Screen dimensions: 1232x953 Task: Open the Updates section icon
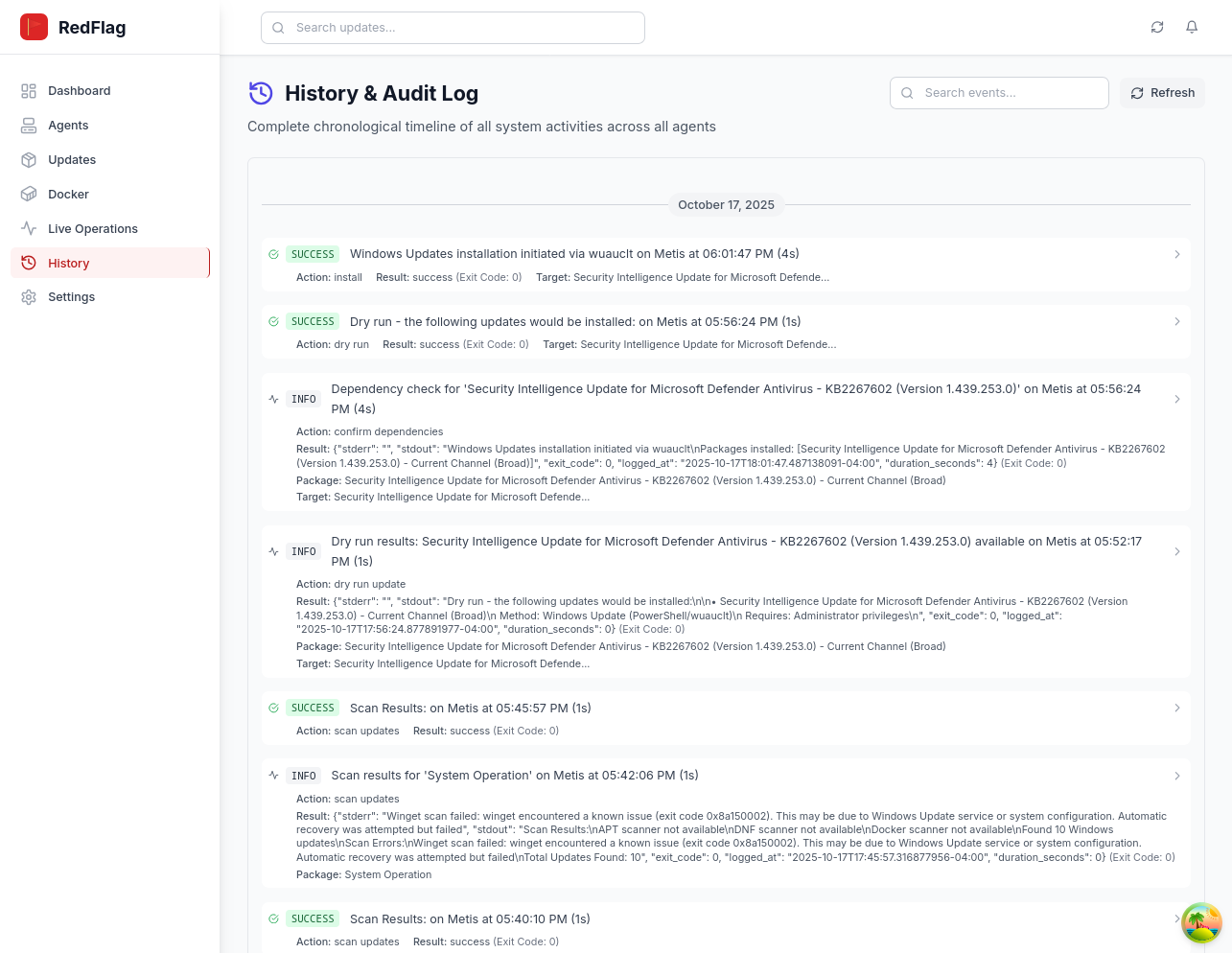(x=28, y=159)
